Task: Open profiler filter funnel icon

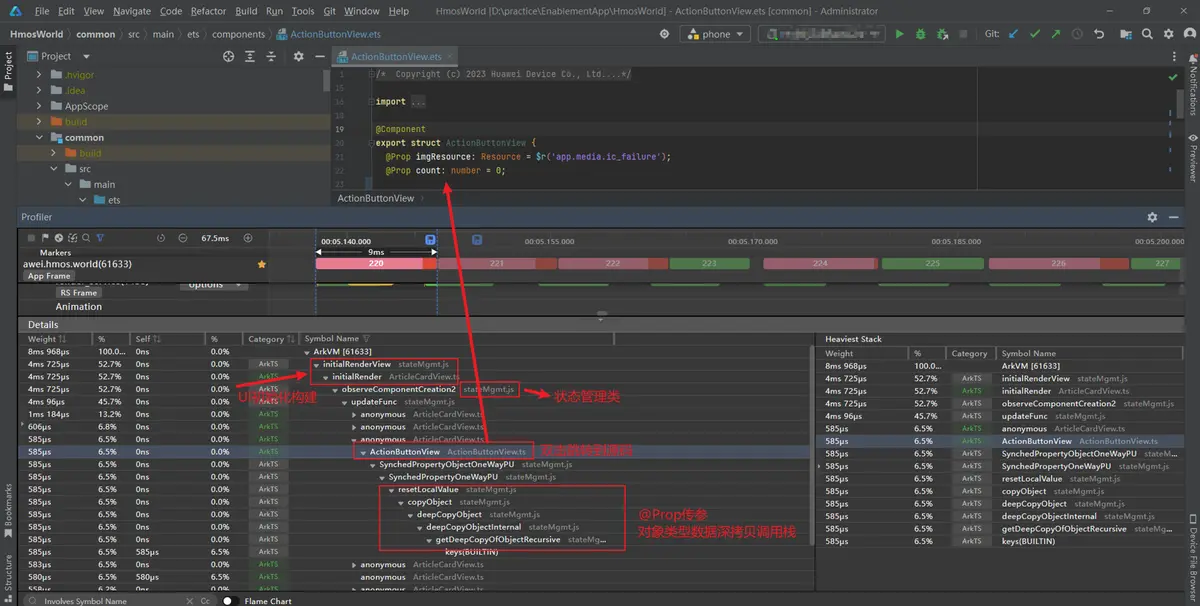Action: [x=100, y=238]
